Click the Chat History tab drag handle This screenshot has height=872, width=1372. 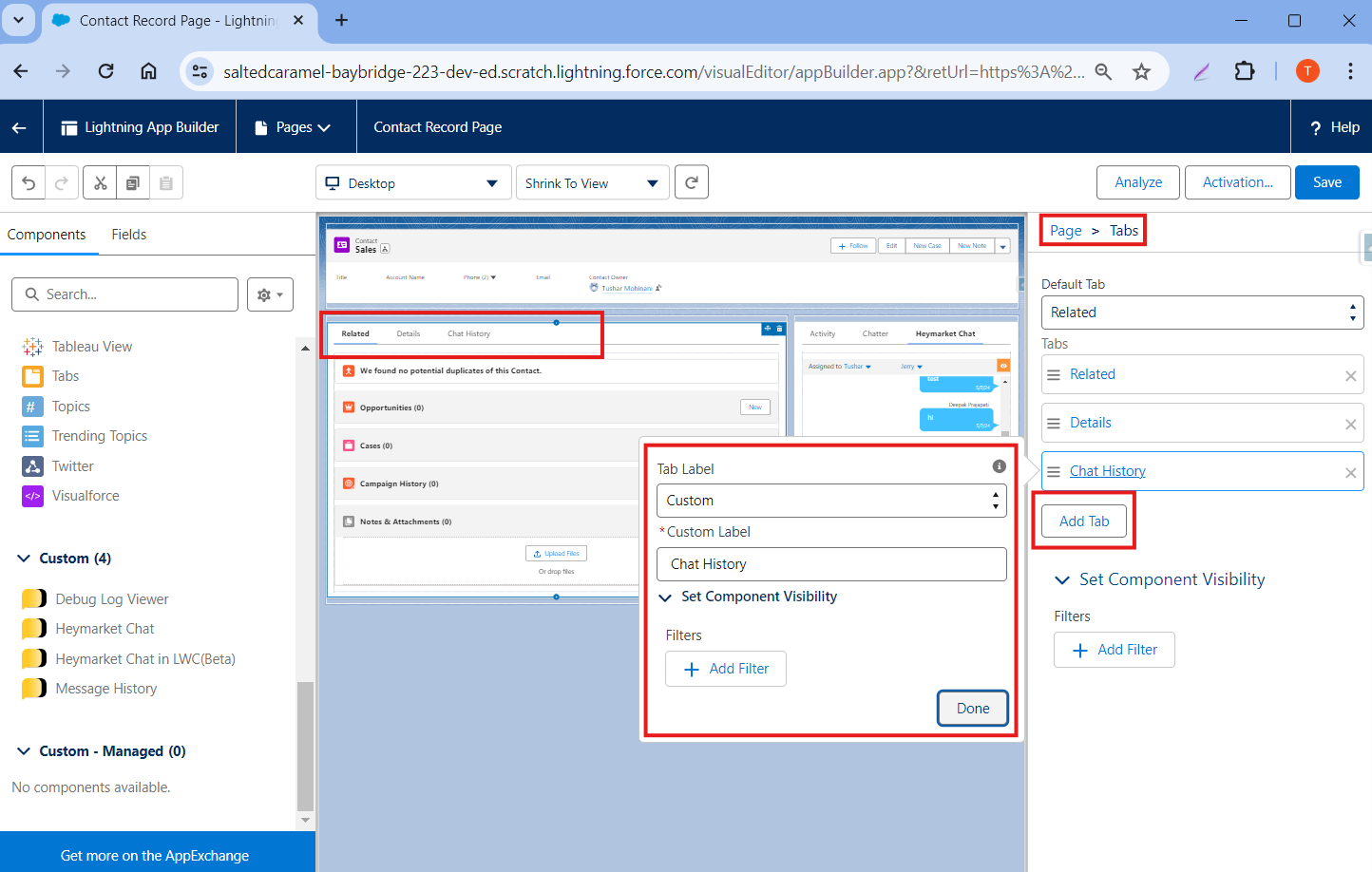point(1054,472)
